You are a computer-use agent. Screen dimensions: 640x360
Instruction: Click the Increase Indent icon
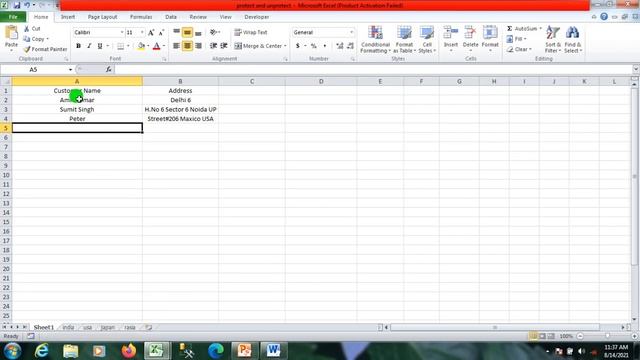(224, 46)
